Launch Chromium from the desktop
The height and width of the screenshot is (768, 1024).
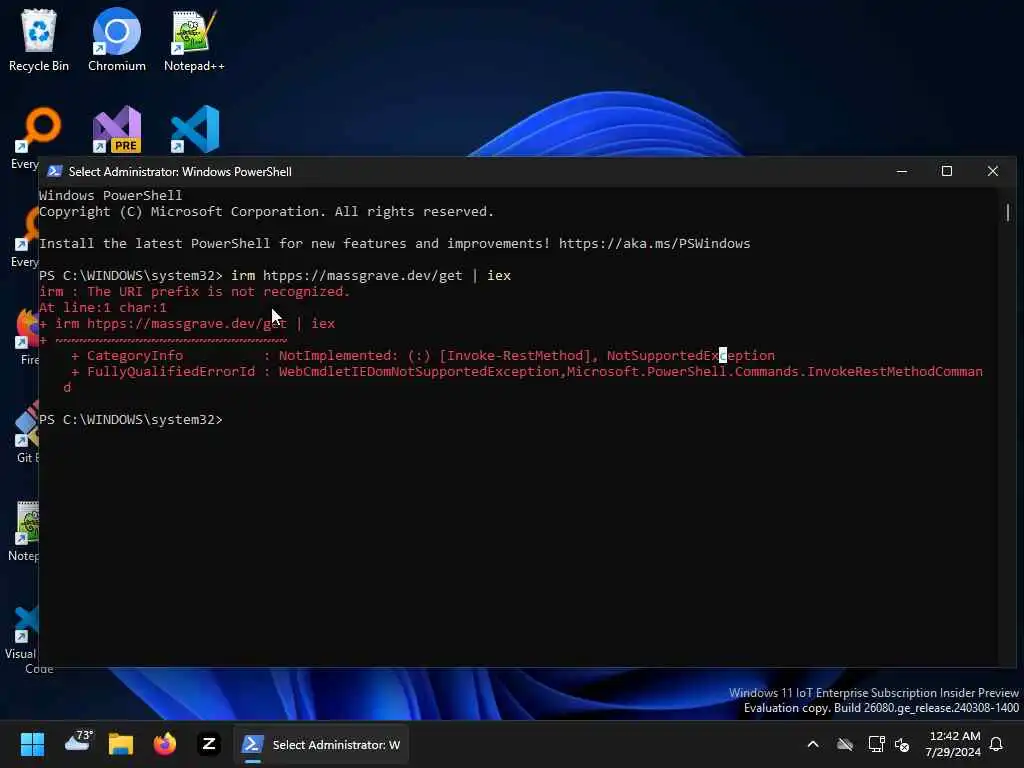117,39
